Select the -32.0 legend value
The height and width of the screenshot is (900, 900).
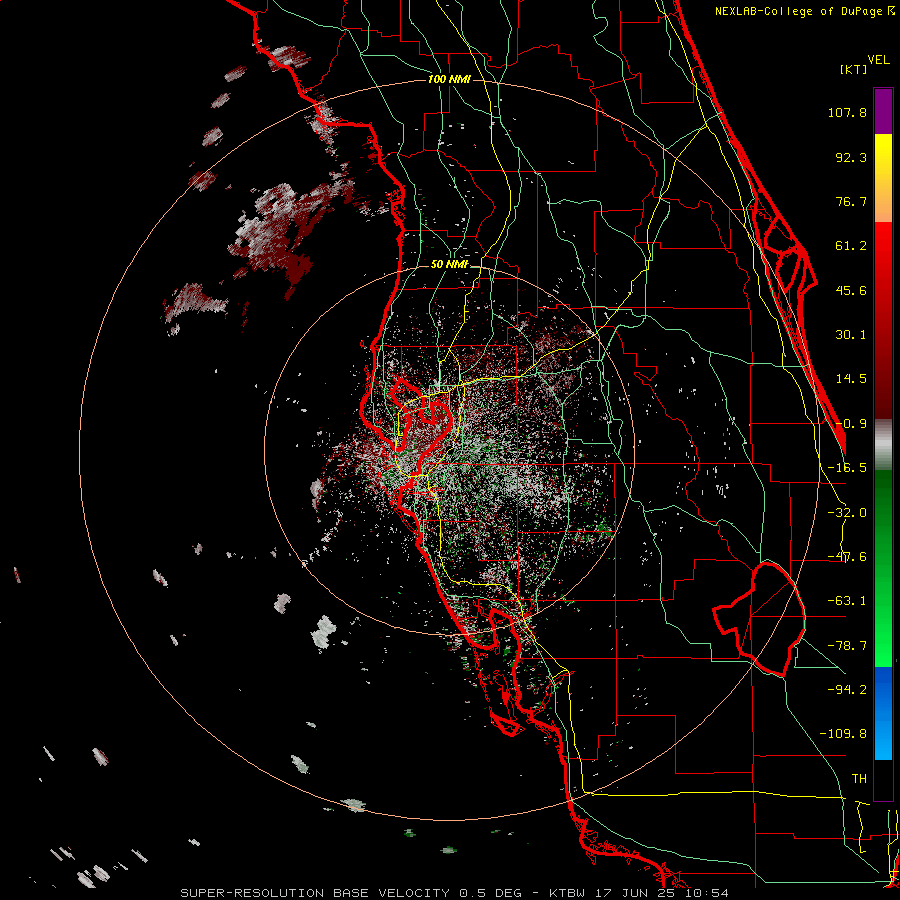(x=847, y=513)
